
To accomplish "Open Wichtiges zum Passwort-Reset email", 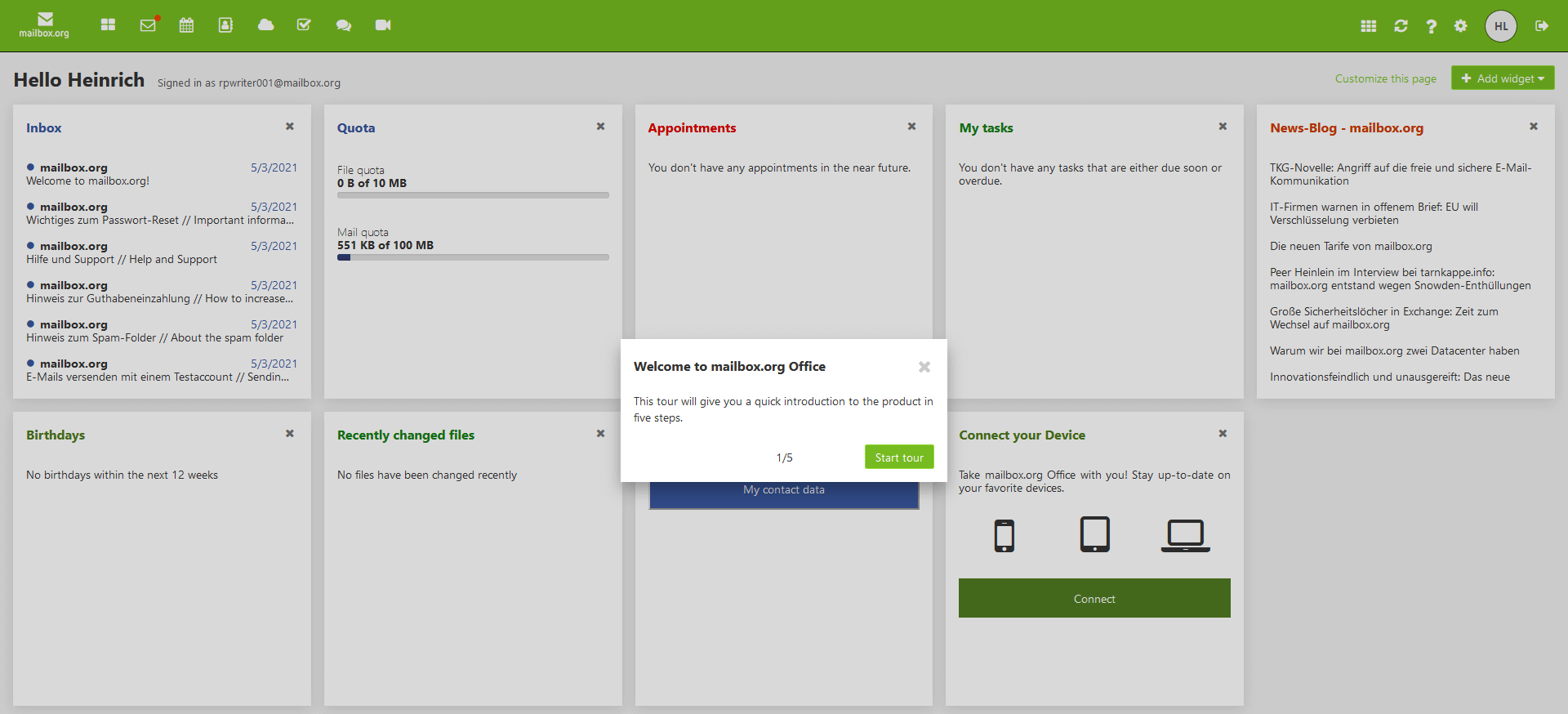I will 162,213.
